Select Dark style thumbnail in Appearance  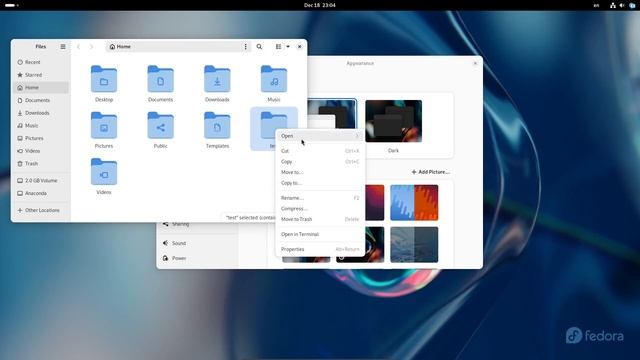point(393,121)
